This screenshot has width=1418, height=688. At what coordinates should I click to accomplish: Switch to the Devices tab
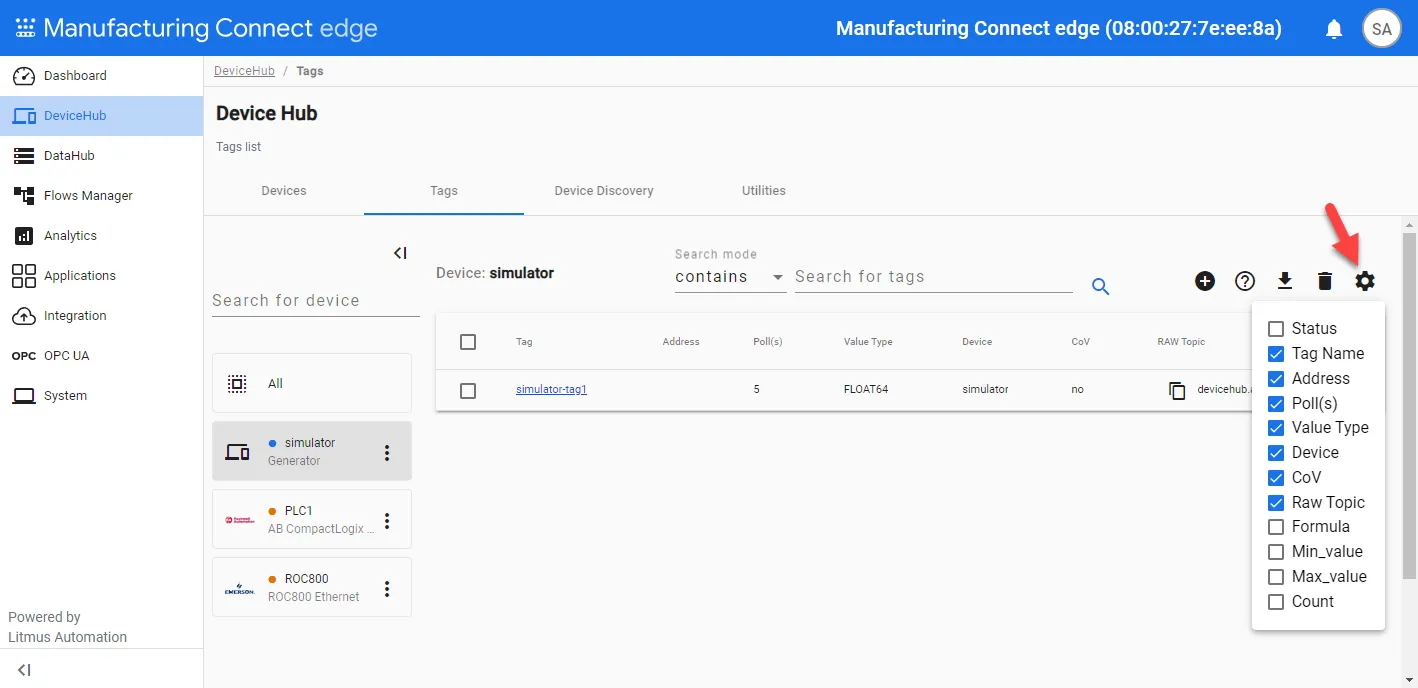284,191
